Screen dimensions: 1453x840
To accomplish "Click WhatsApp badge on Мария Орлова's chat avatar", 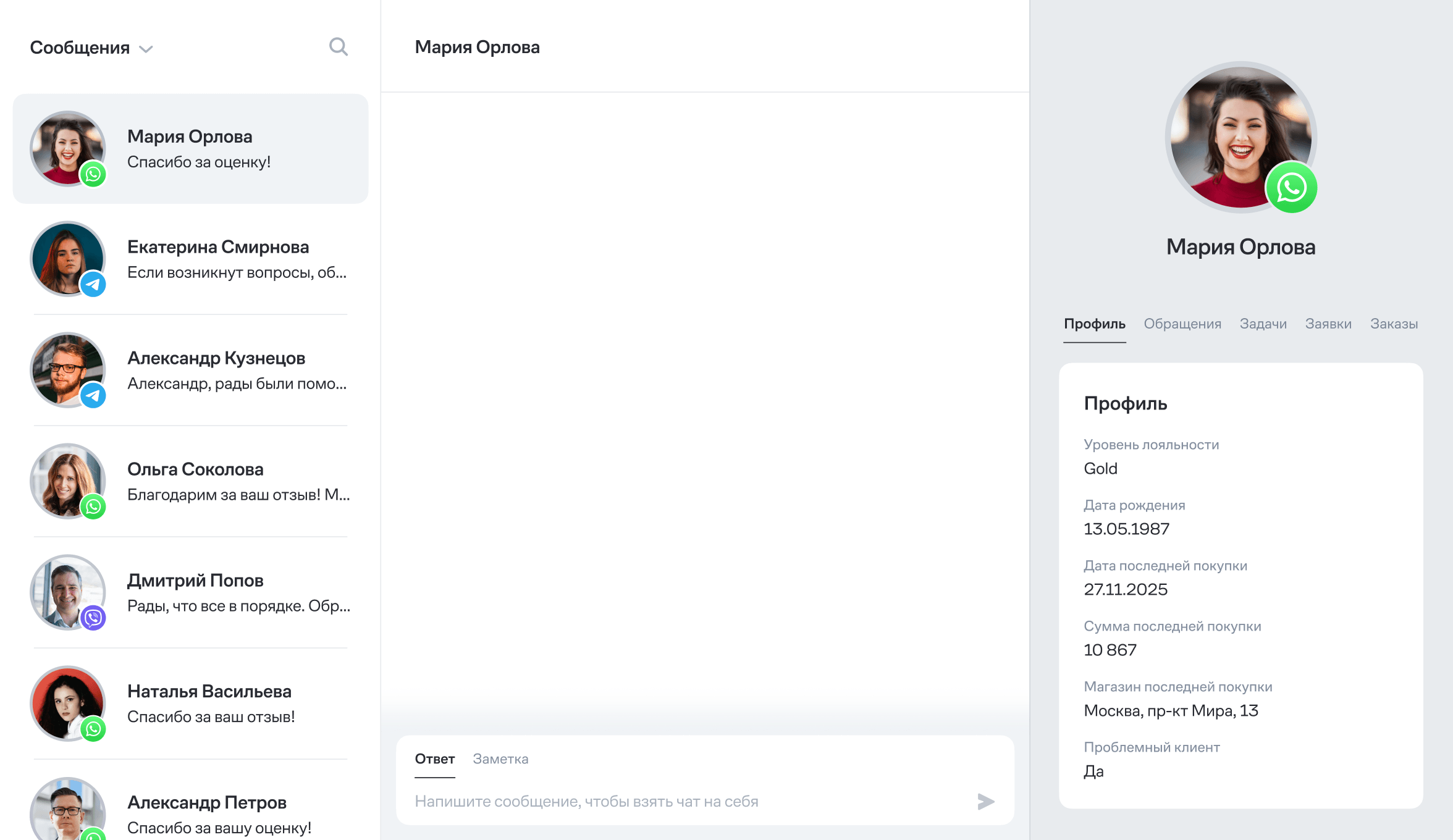I will point(93,174).
